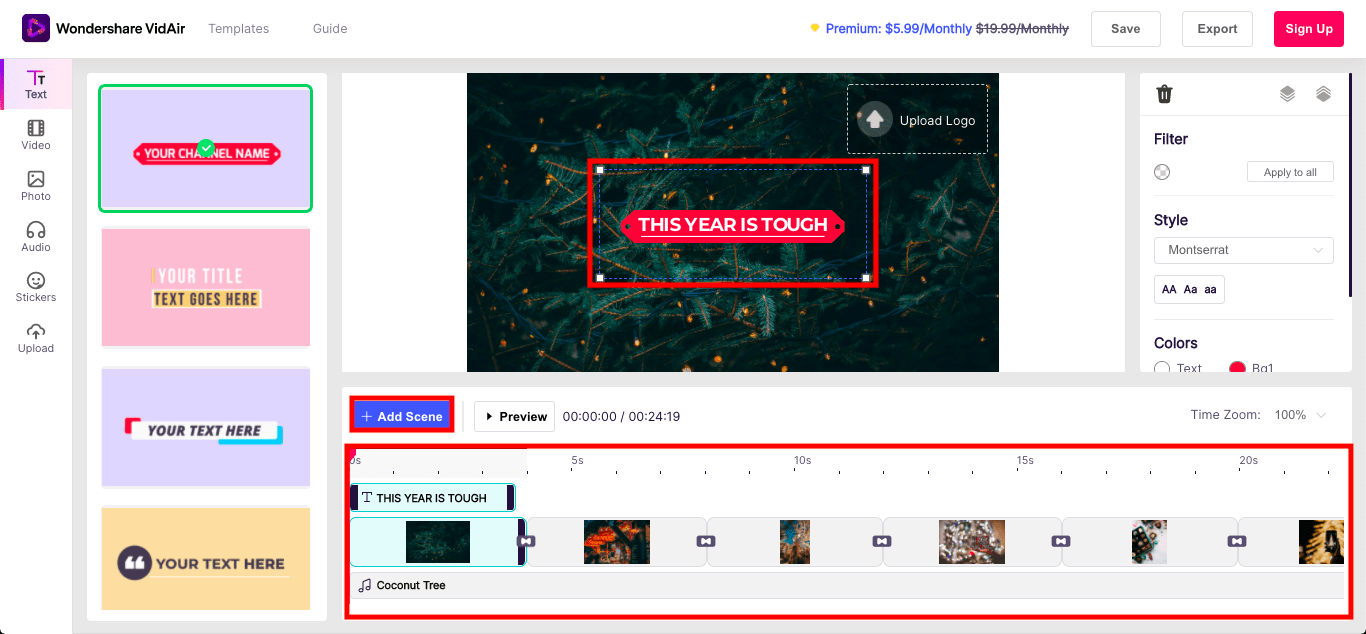Select YOUR CHANNEL NAME text template

pos(206,148)
